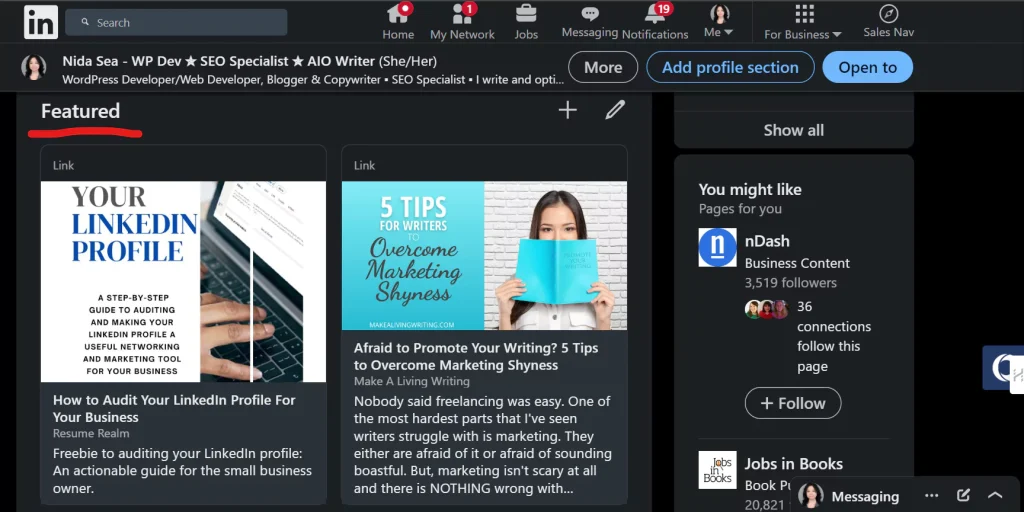1024x512 pixels.
Task: Follow the nDash page
Action: tap(793, 403)
